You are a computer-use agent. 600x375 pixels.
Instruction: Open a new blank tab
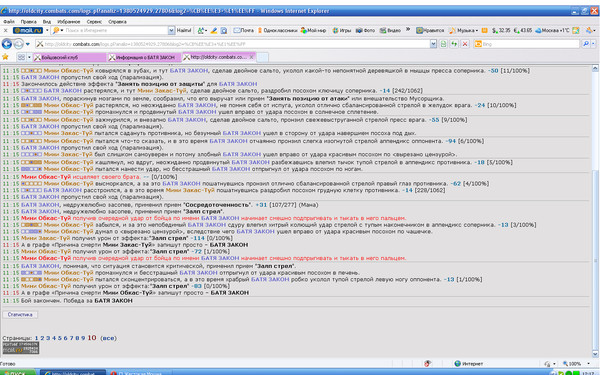tap(262, 57)
